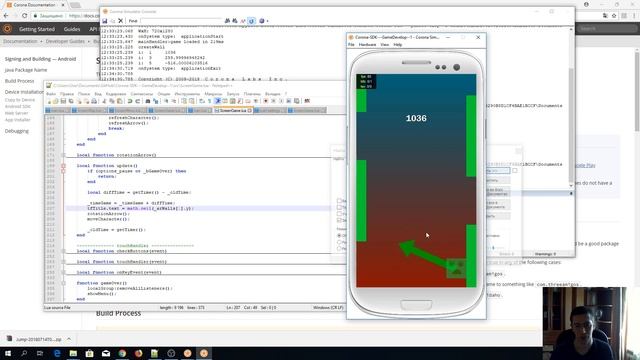Click 'Getting Started' in the Corona docs navbar
This screenshot has width=640, height=360.
point(37,29)
